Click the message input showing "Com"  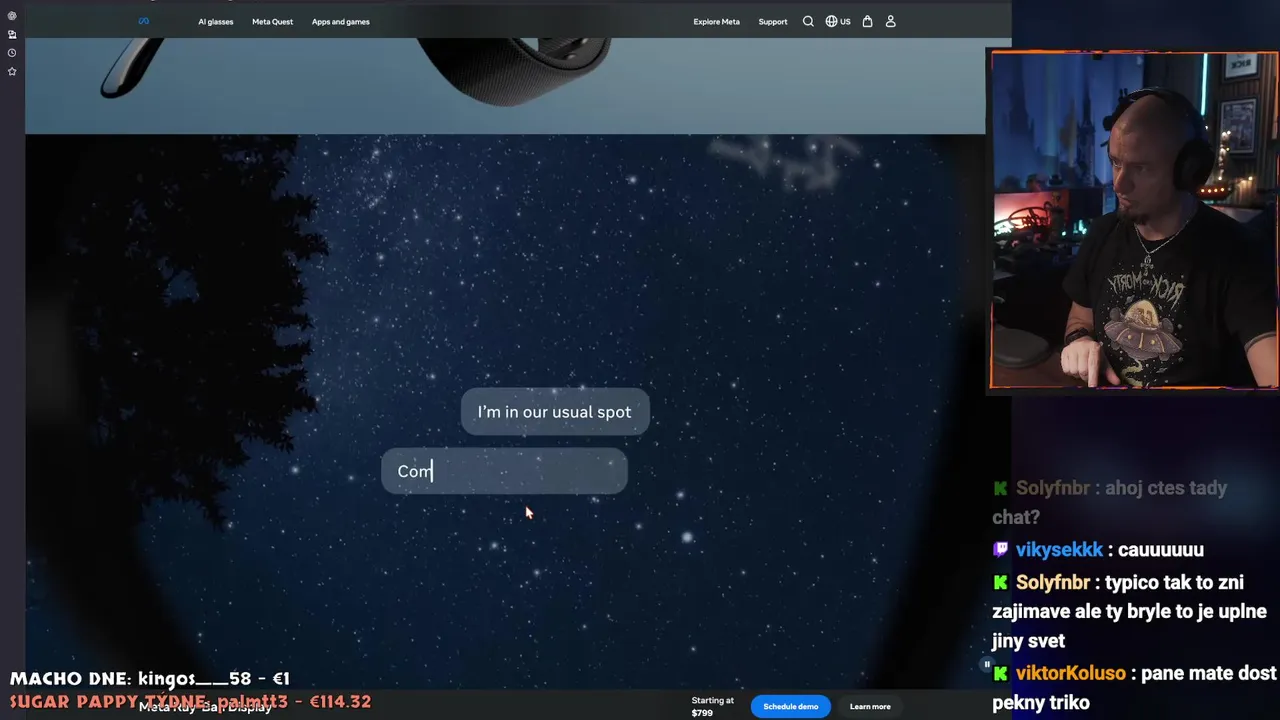point(504,471)
